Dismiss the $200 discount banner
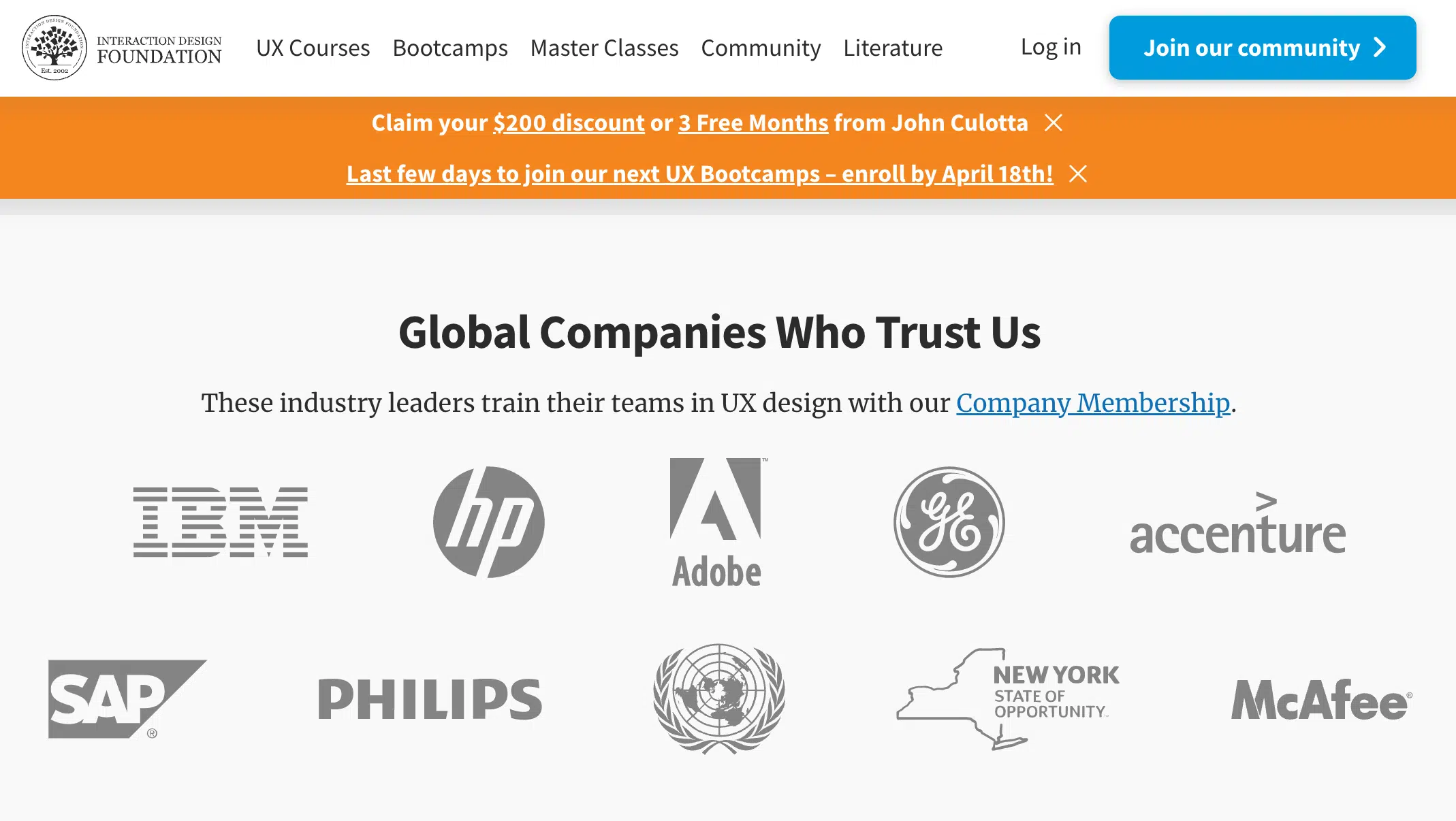1456x821 pixels. (x=1054, y=122)
